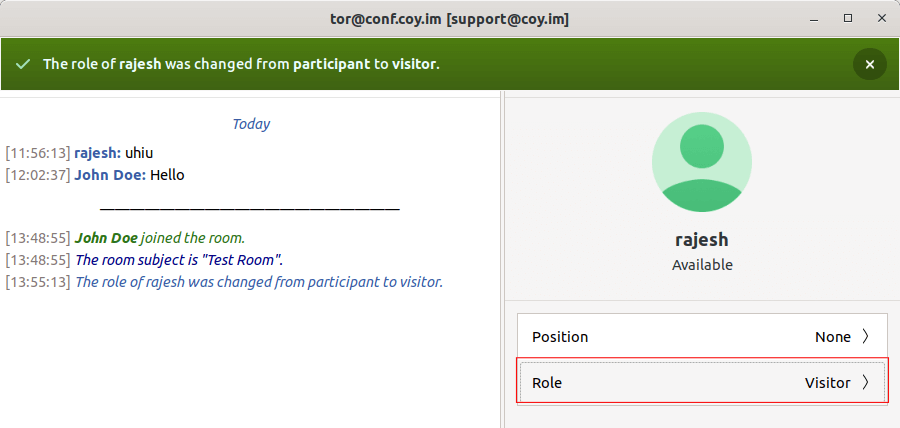This screenshot has height=428, width=900.
Task: Click John Doe nickname in the Hello message
Action: 110,175
